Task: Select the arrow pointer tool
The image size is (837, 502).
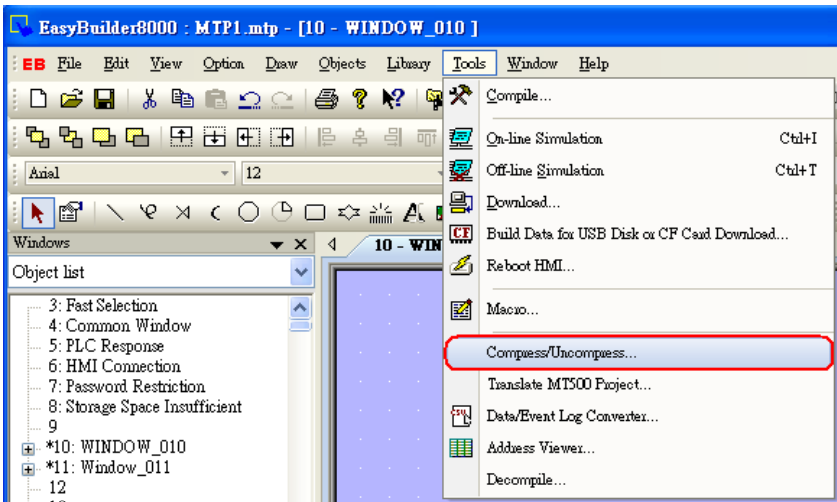Action: click(x=37, y=213)
